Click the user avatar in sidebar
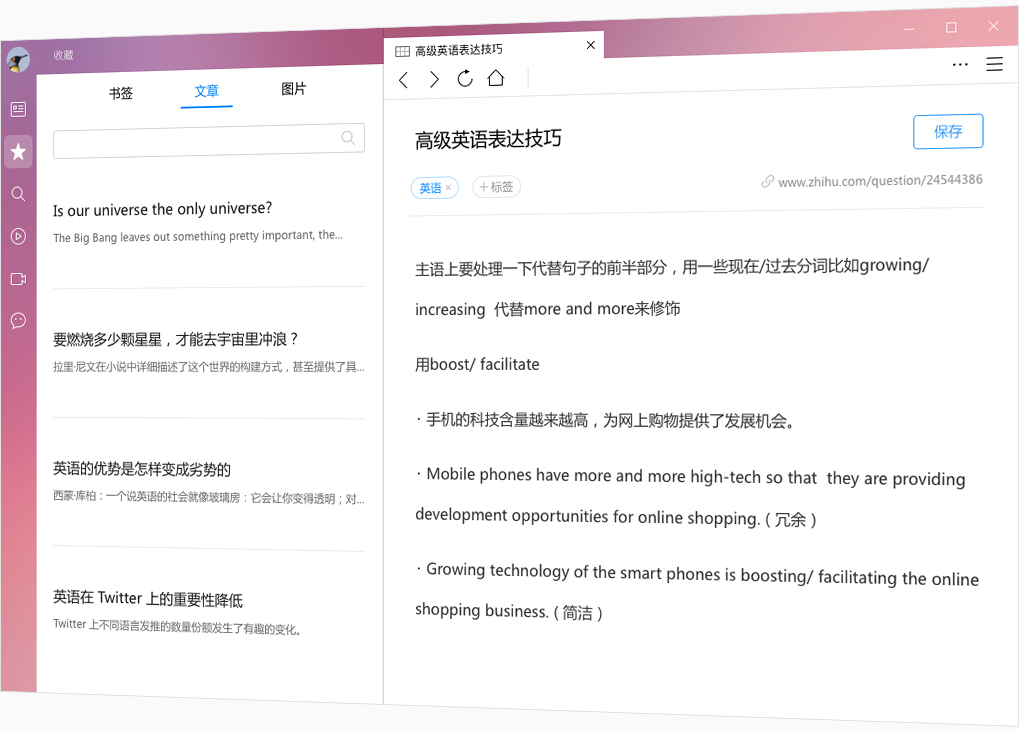1019x731 pixels. pos(18,61)
